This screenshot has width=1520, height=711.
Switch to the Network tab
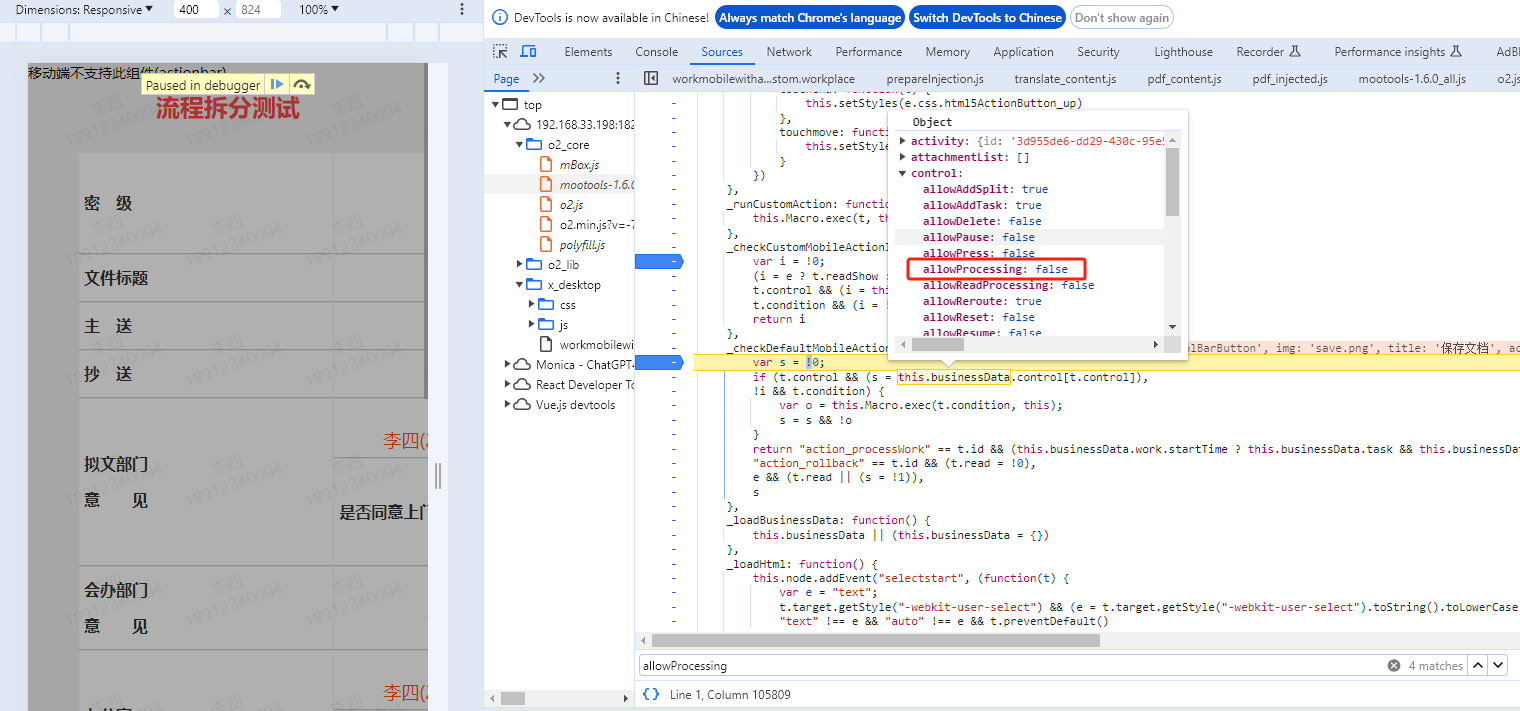point(789,52)
